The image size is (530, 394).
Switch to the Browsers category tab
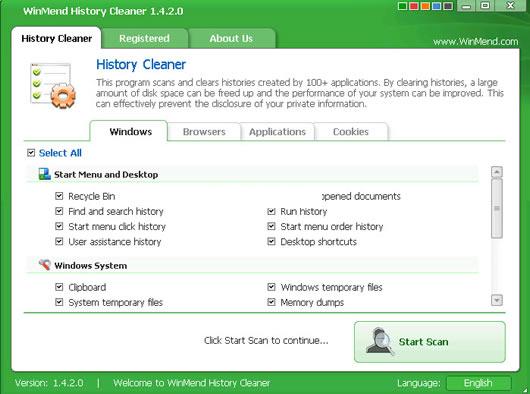pyautogui.click(x=204, y=132)
